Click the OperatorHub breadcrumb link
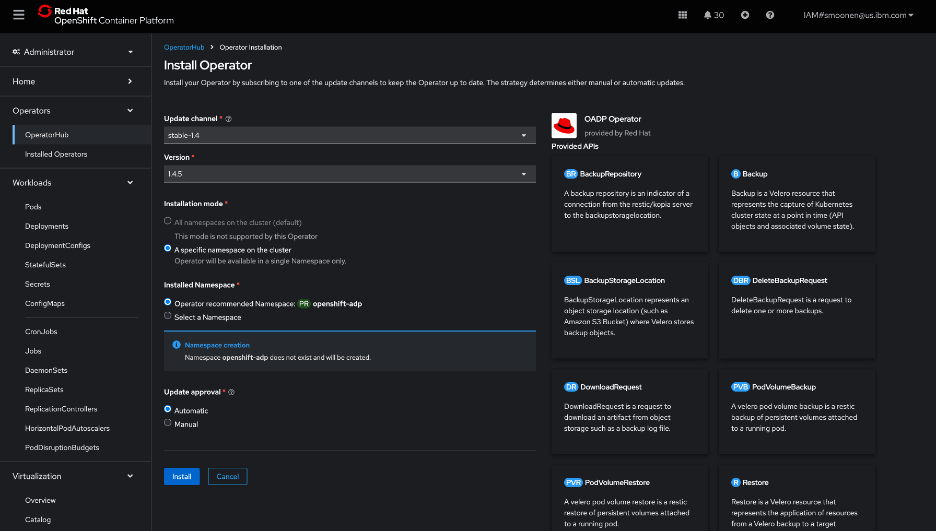 [183, 47]
